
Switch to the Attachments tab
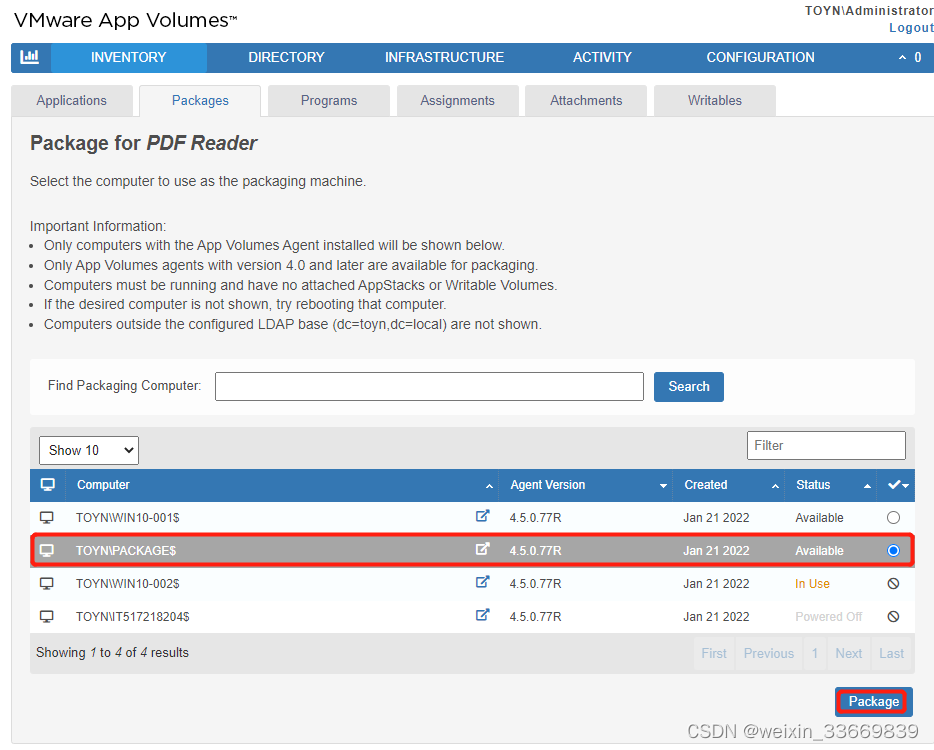tap(586, 101)
